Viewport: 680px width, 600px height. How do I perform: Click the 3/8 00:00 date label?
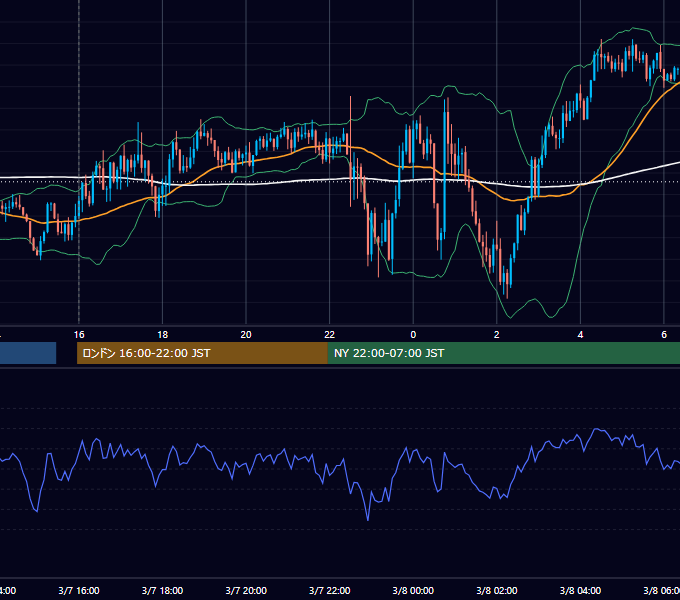coord(413,590)
